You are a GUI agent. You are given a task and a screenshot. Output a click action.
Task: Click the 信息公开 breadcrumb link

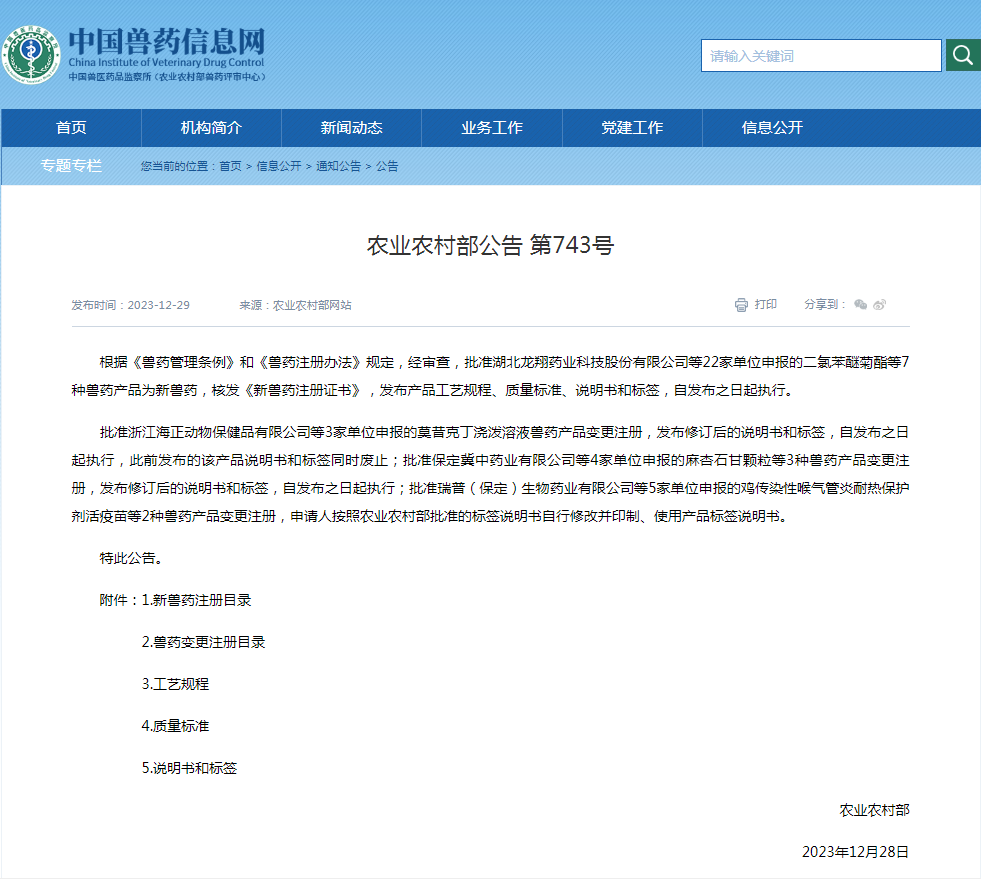click(278, 166)
